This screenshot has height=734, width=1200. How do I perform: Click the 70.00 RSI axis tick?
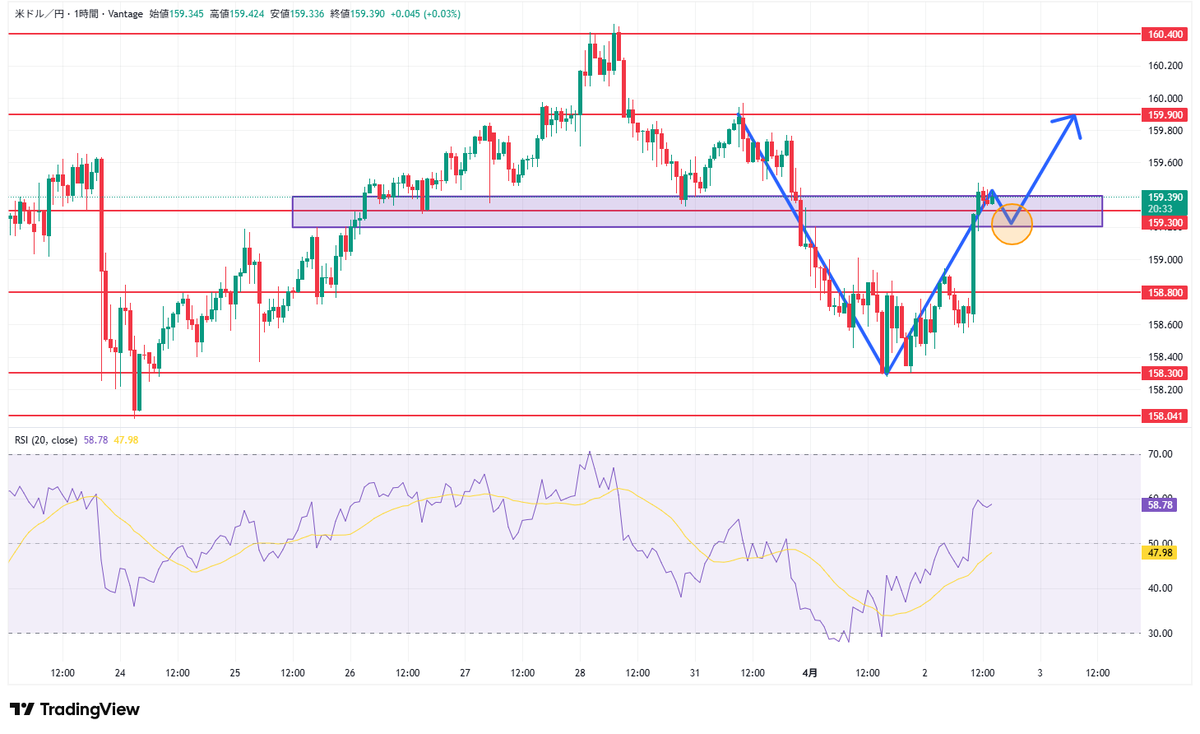(1161, 454)
